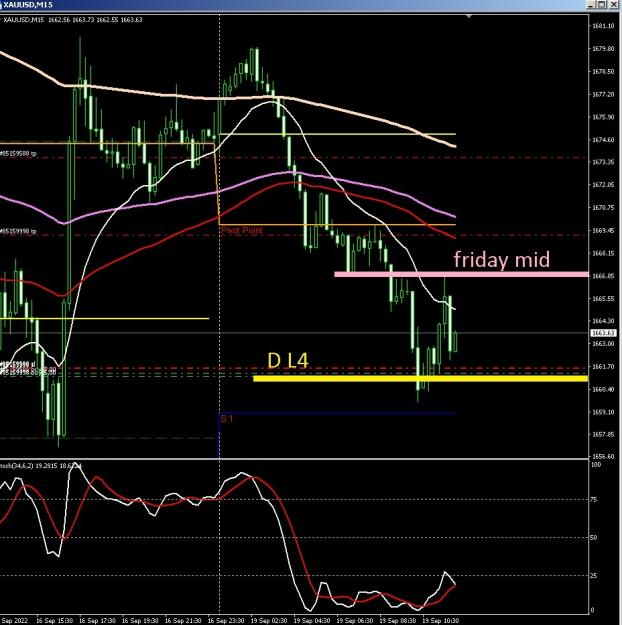Click the 19 Sep 10:30 time label
The width and height of the screenshot is (622, 625).
(440, 621)
